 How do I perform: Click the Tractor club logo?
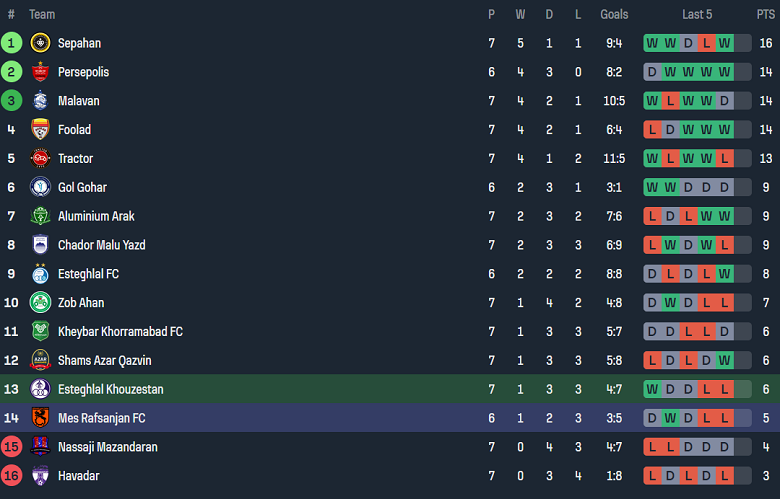[x=40, y=158]
